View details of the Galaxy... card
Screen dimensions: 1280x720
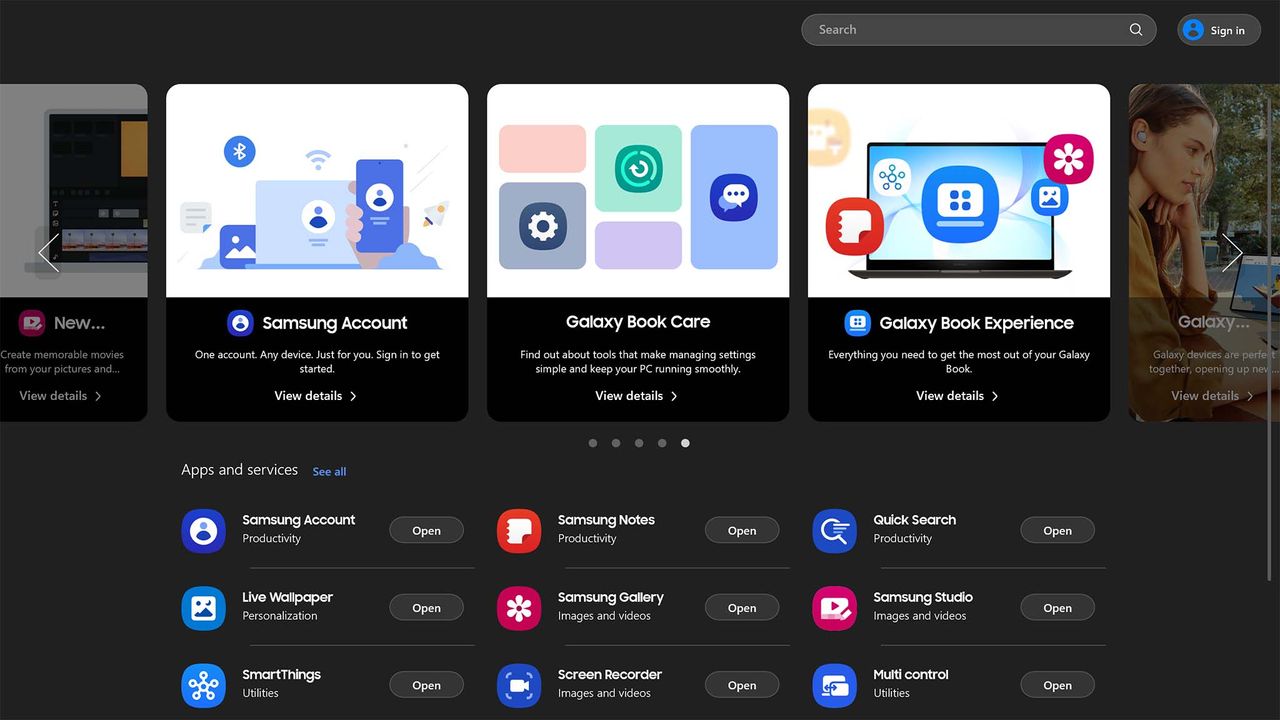(1213, 396)
